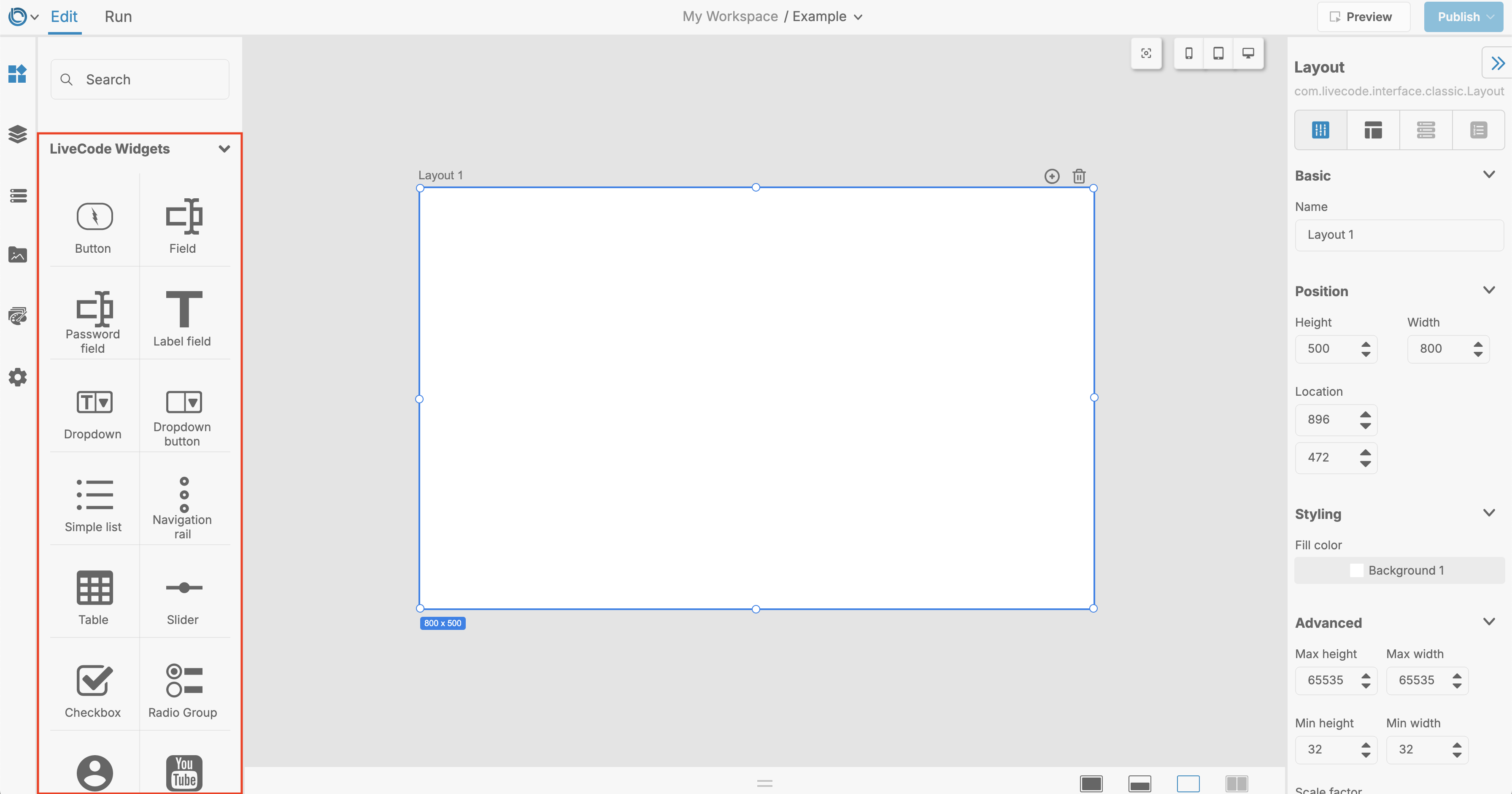Click the Max width stepper field

tap(1427, 681)
